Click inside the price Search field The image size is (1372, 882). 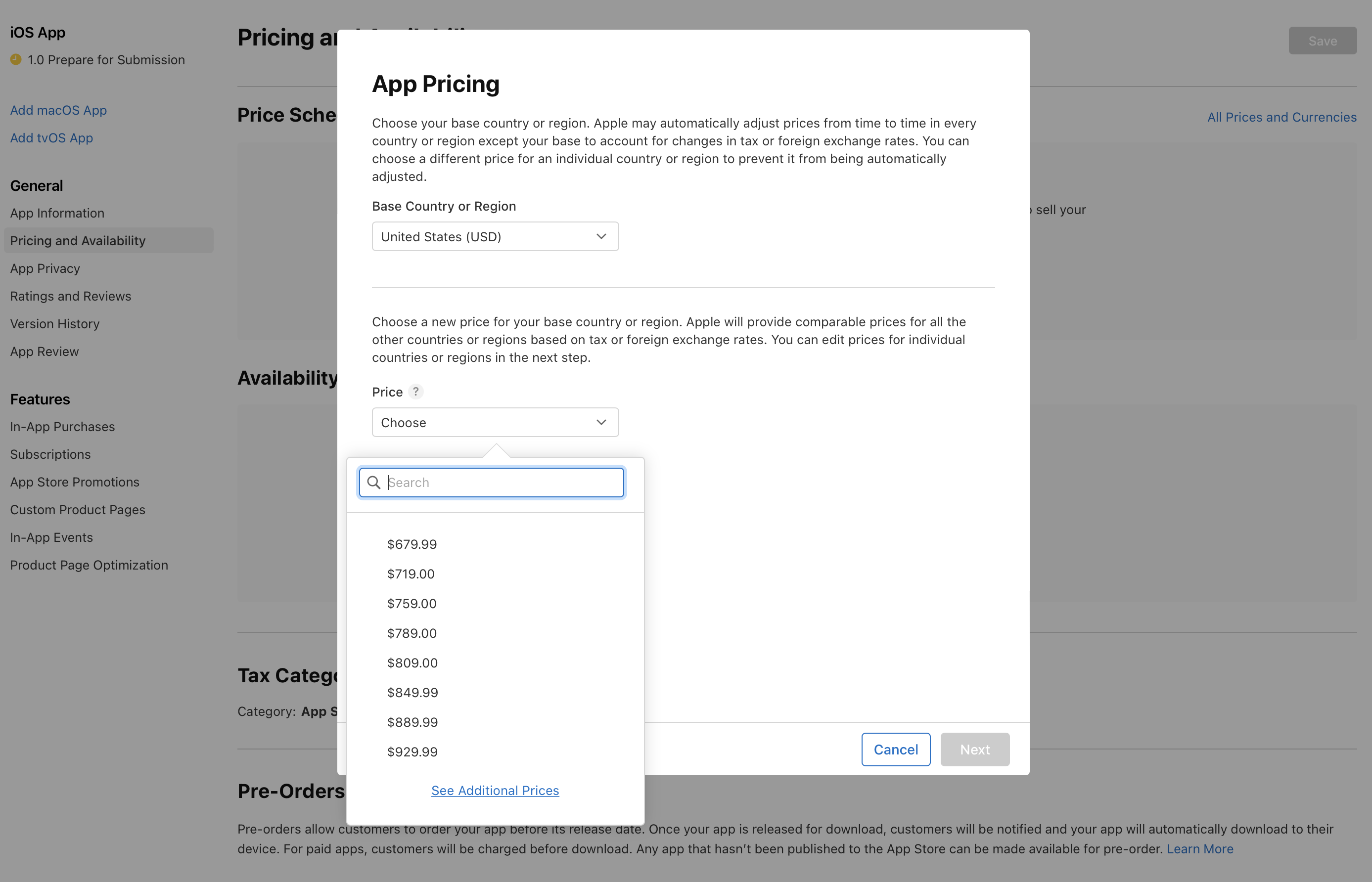pyautogui.click(x=499, y=482)
